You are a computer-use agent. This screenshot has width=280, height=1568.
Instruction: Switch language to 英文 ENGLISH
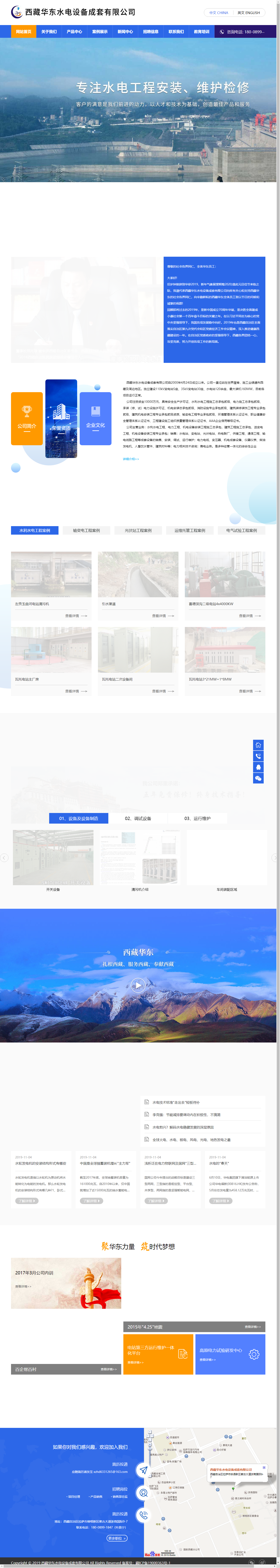248,13
